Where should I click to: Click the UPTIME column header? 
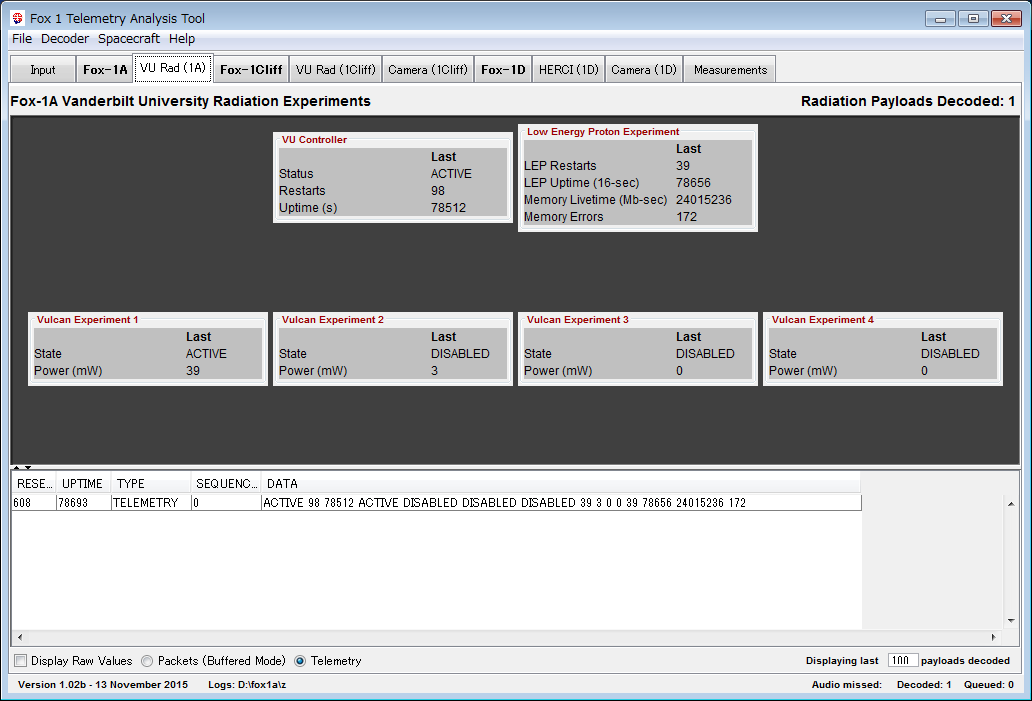[83, 484]
